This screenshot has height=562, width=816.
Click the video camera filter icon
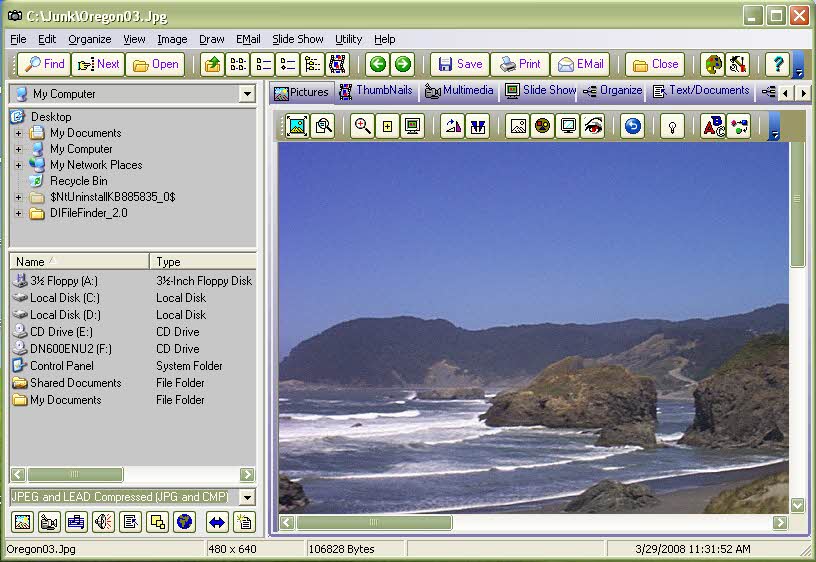pos(49,521)
